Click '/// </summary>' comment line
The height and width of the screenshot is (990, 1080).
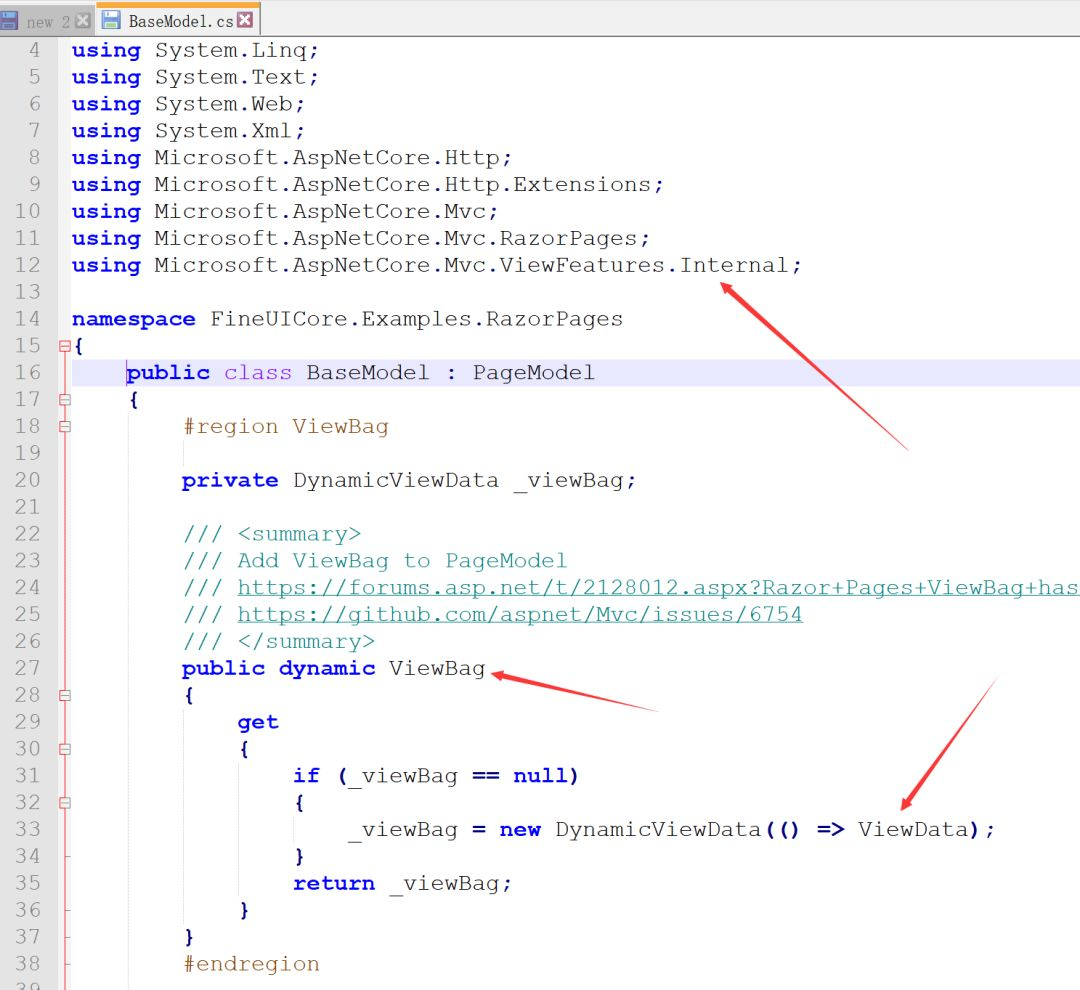[279, 641]
